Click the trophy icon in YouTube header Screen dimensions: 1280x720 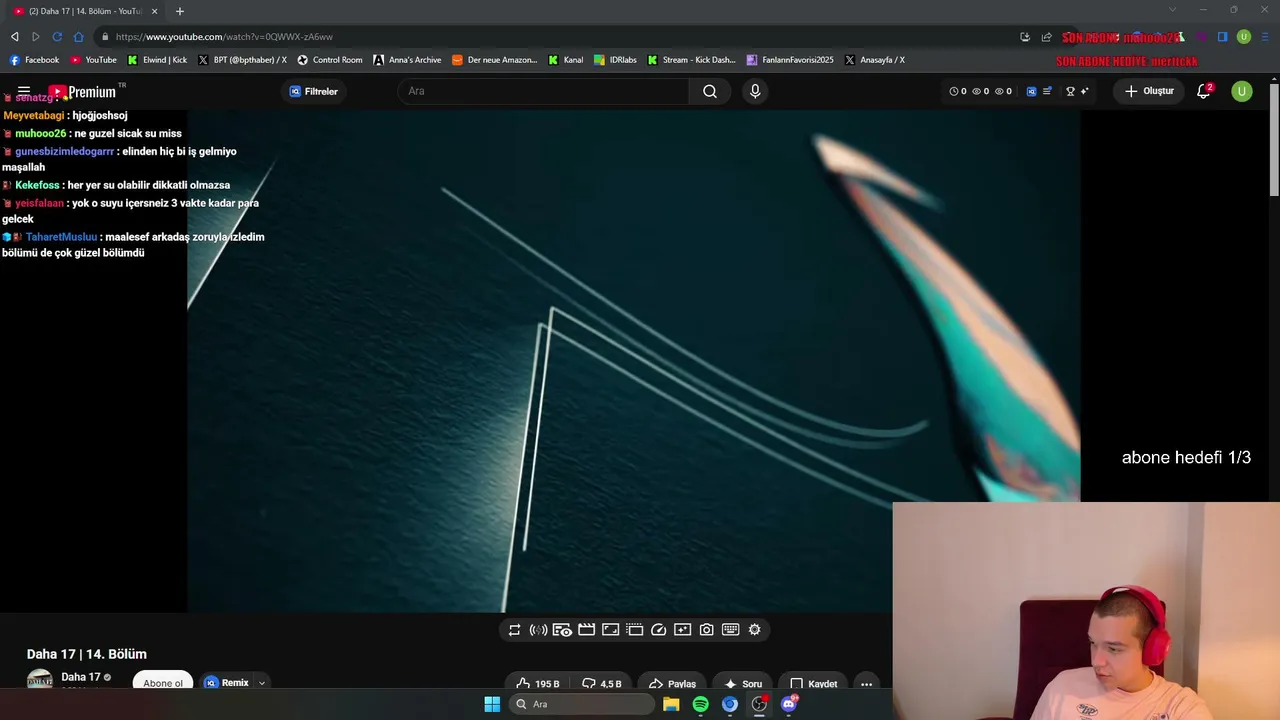pos(1070,91)
